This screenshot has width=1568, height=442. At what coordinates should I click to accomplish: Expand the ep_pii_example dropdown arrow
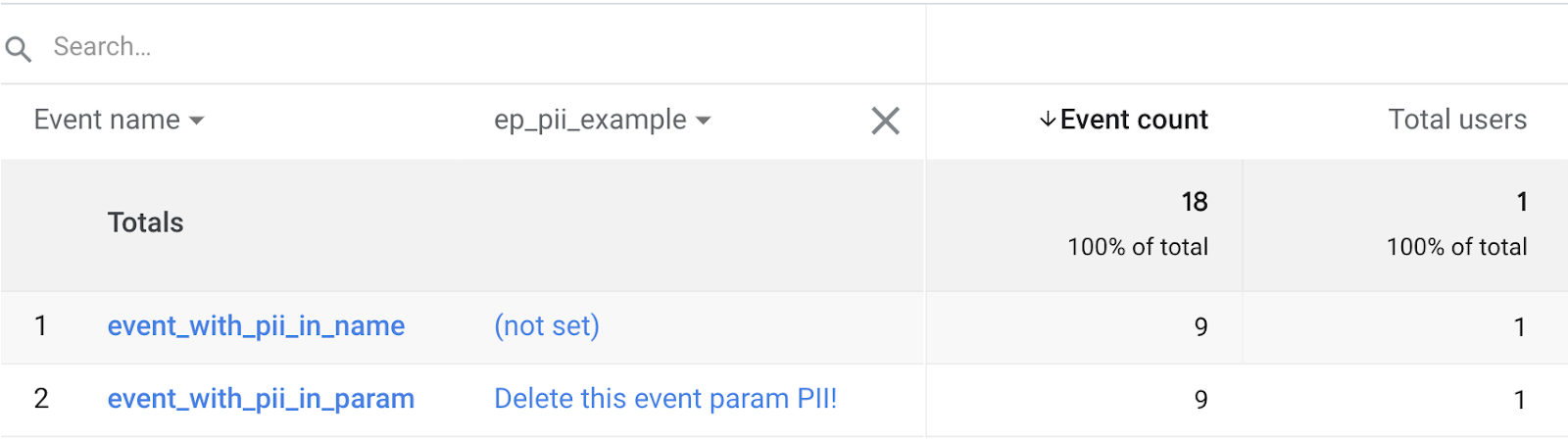click(703, 121)
